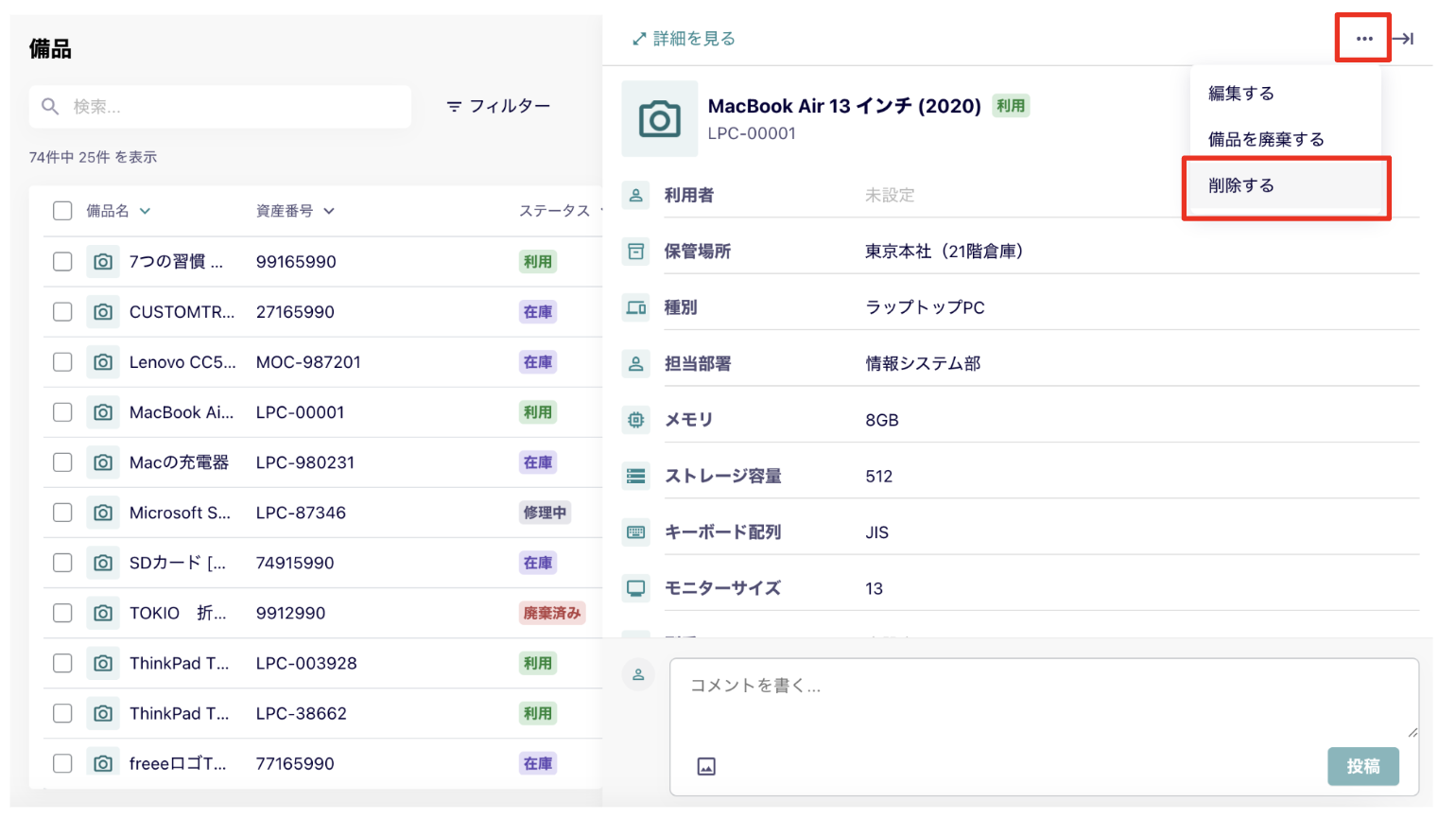
Task: Check the Microsoft S row checkbox
Action: pyautogui.click(x=62, y=512)
